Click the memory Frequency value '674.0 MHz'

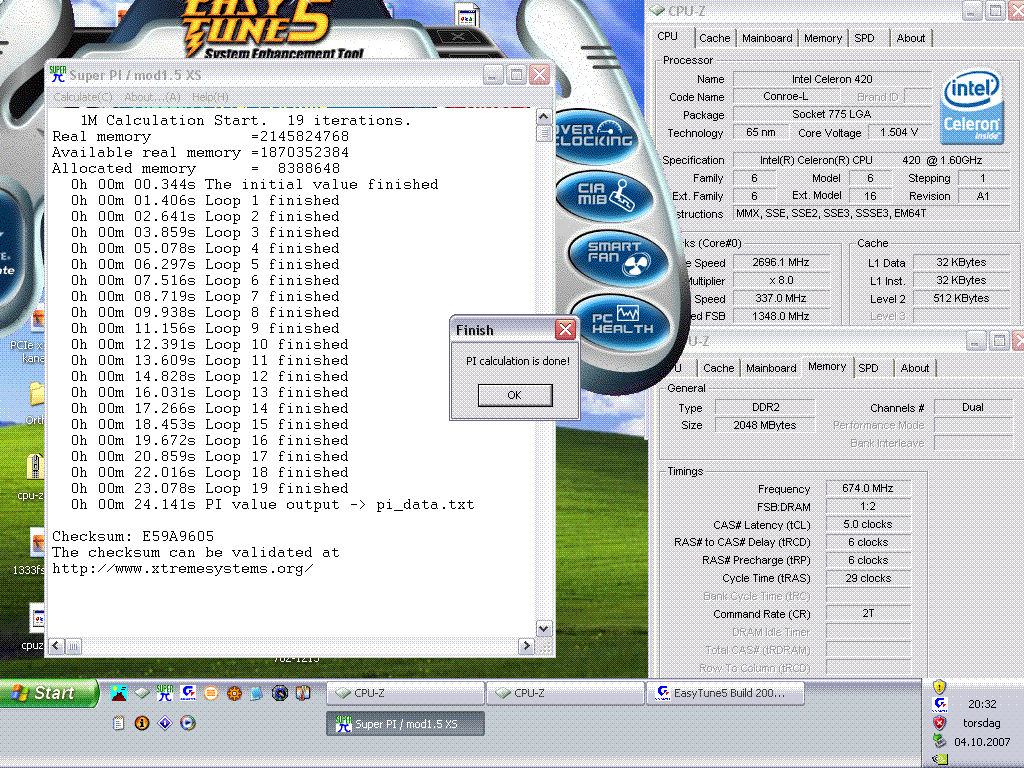click(x=868, y=488)
